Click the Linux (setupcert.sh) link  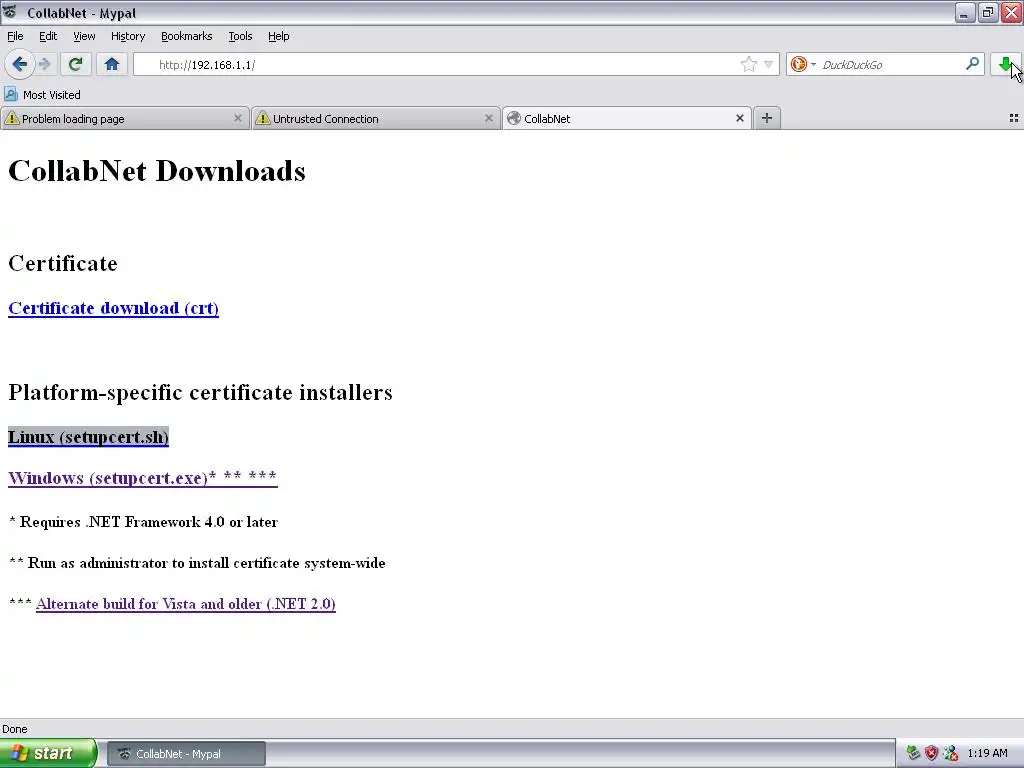[x=88, y=437]
